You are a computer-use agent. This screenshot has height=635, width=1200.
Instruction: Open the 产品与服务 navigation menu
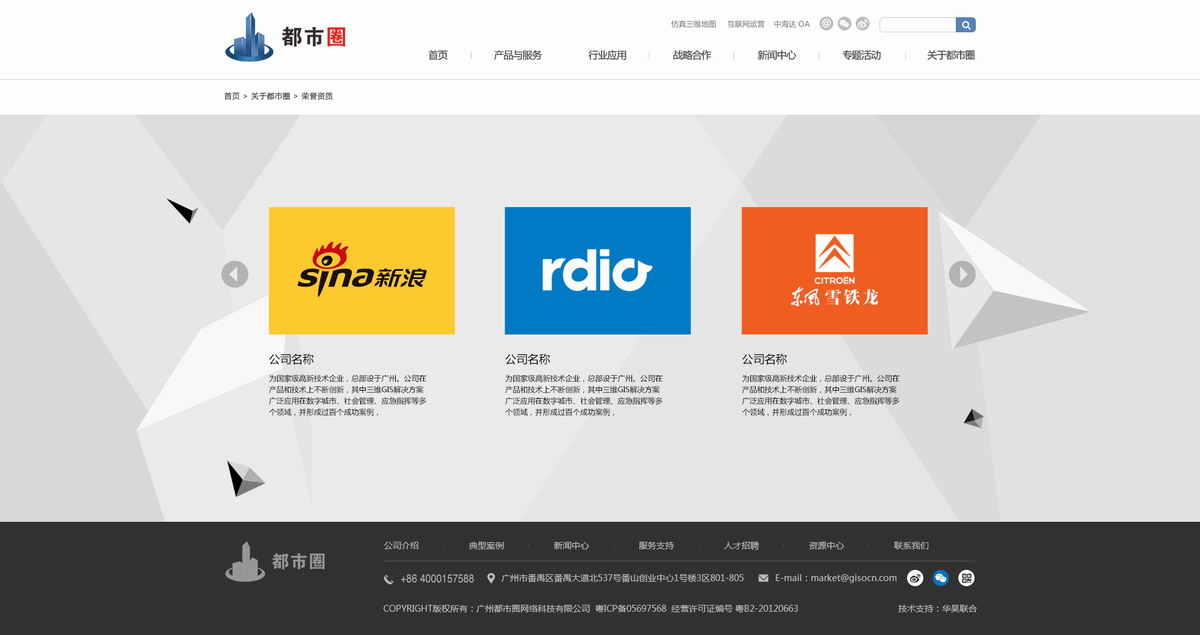pos(517,56)
